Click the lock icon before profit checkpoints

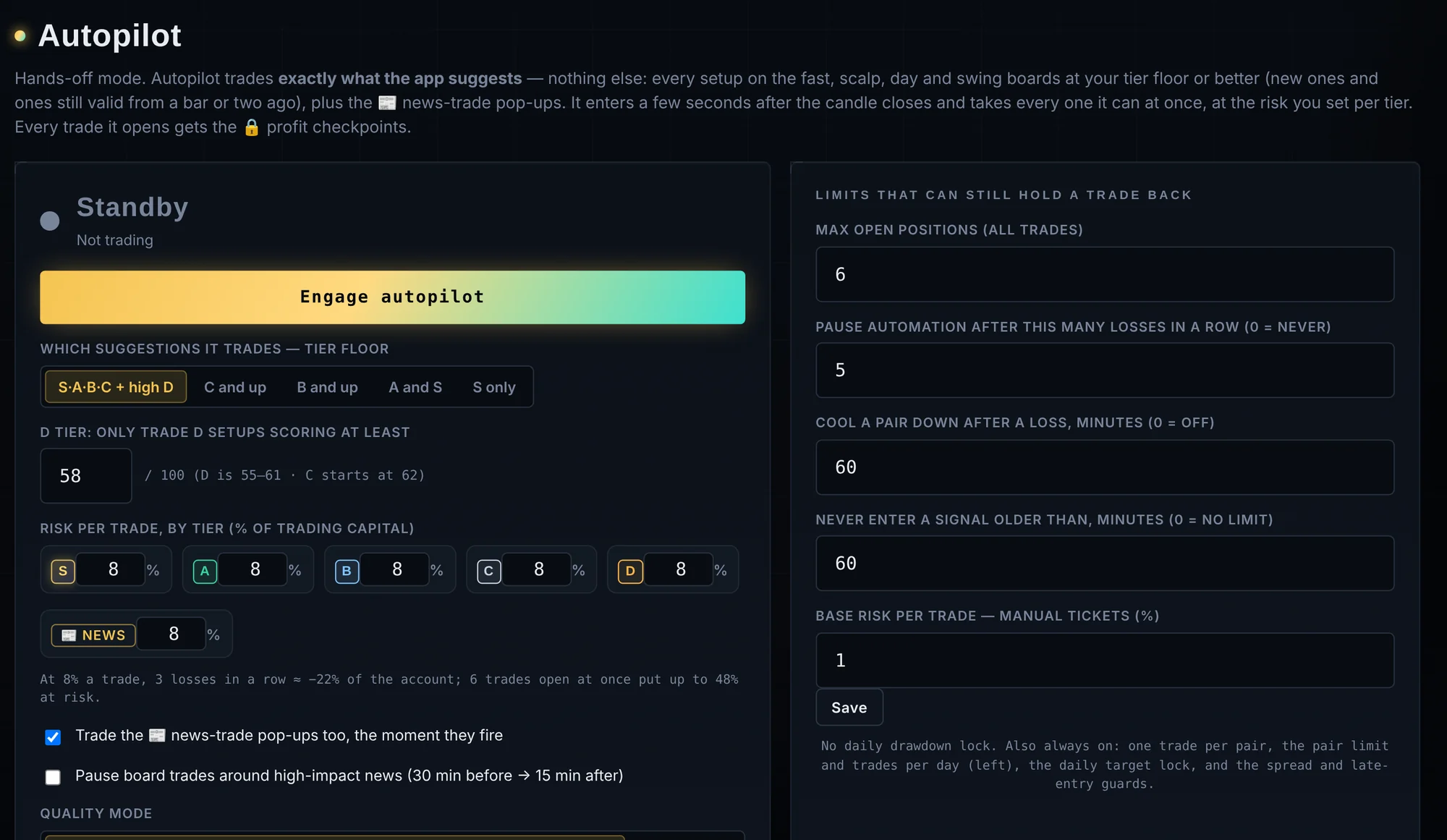(251, 127)
